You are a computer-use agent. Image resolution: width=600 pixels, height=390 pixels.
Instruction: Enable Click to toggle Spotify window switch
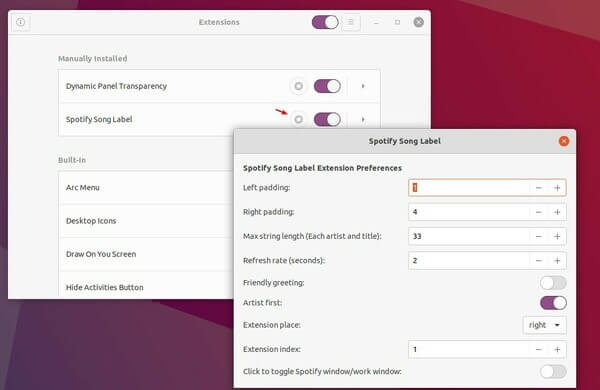553,371
